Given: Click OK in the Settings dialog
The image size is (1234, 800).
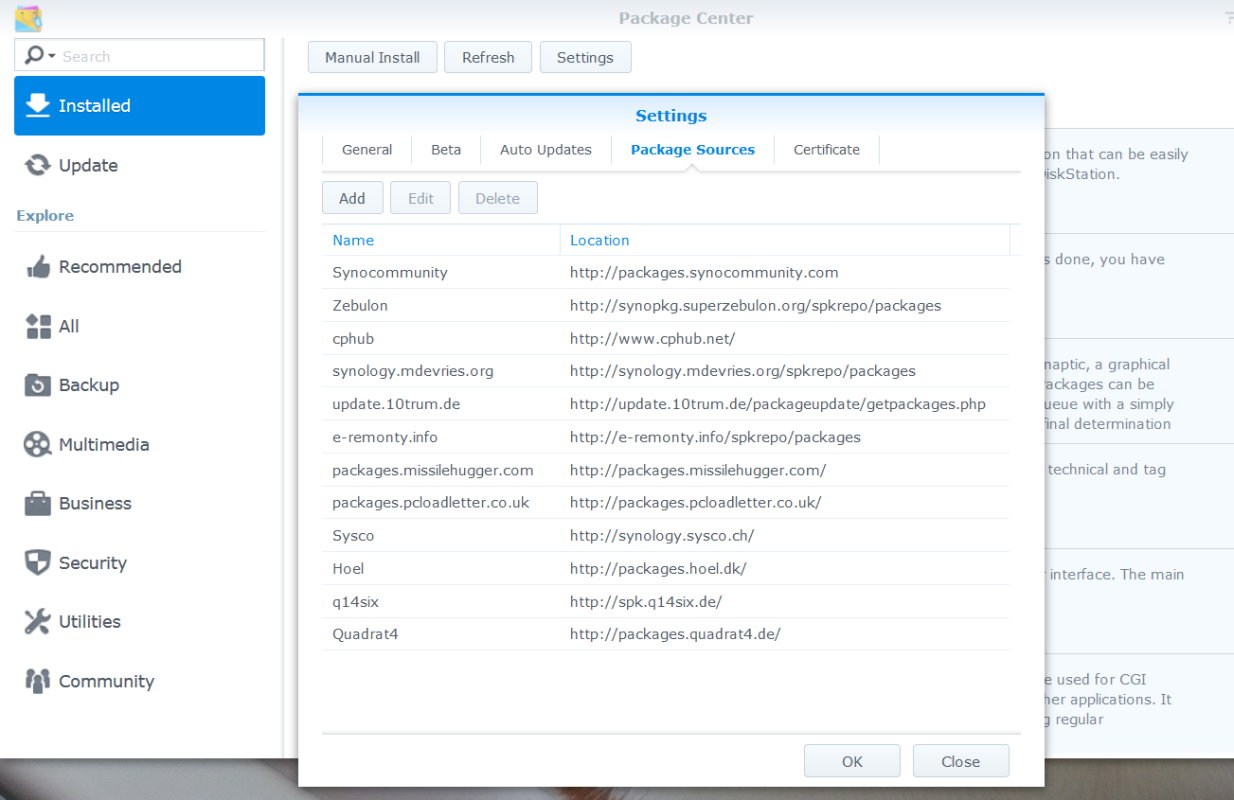Looking at the screenshot, I should 852,761.
